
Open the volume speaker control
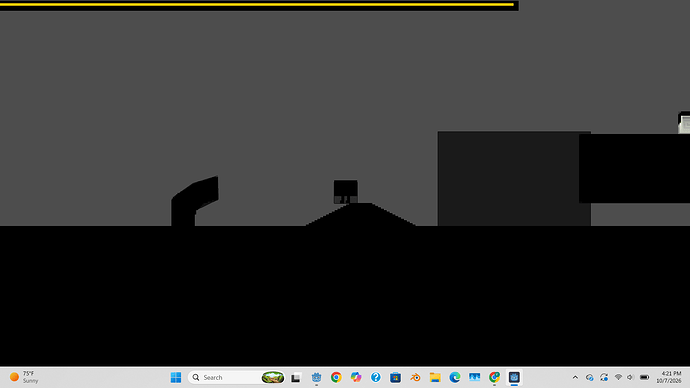(x=630, y=377)
